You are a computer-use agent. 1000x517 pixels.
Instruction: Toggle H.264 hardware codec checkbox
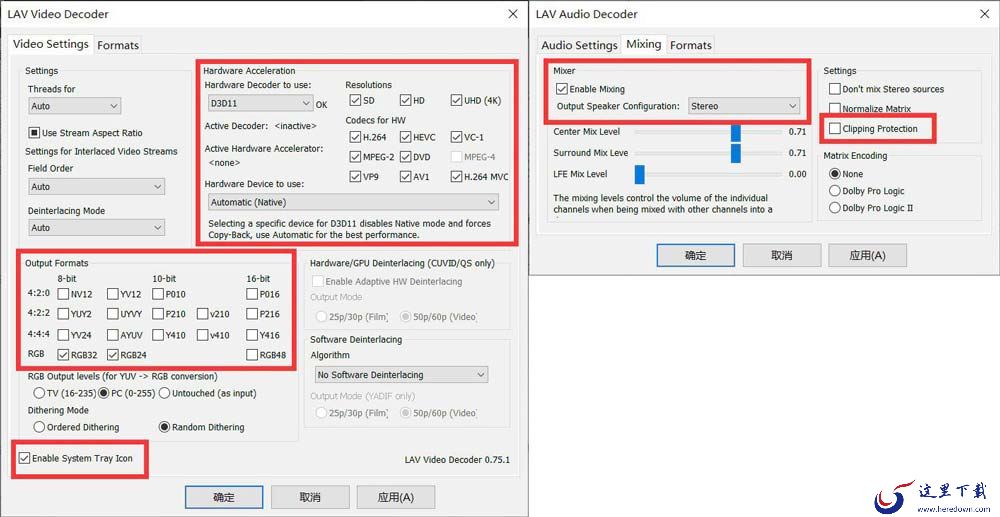[355, 137]
